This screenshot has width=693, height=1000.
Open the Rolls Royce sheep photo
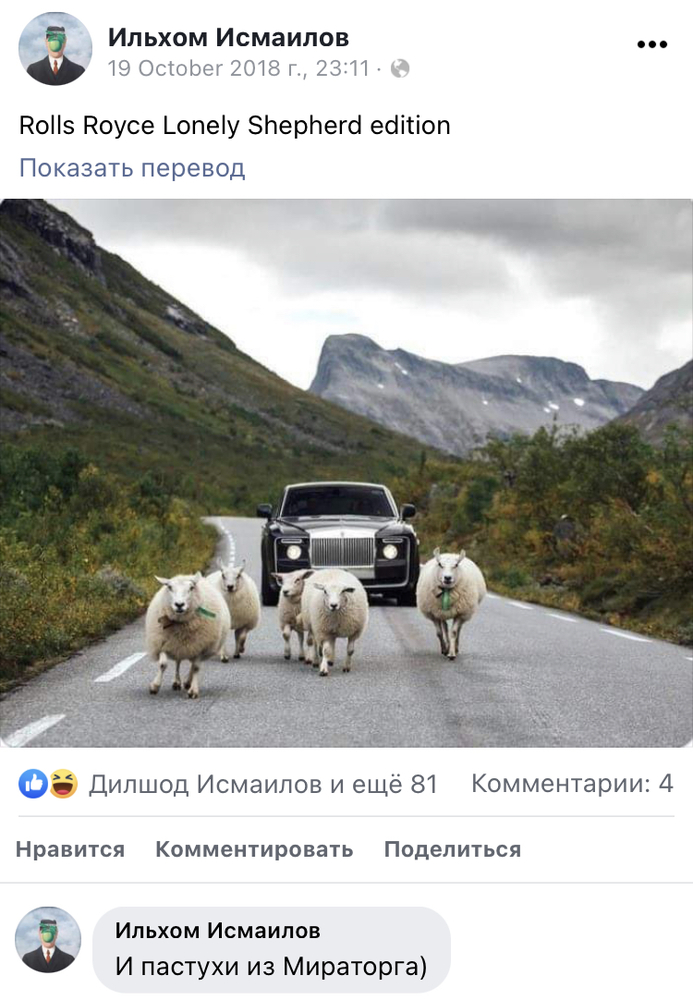pos(346,473)
